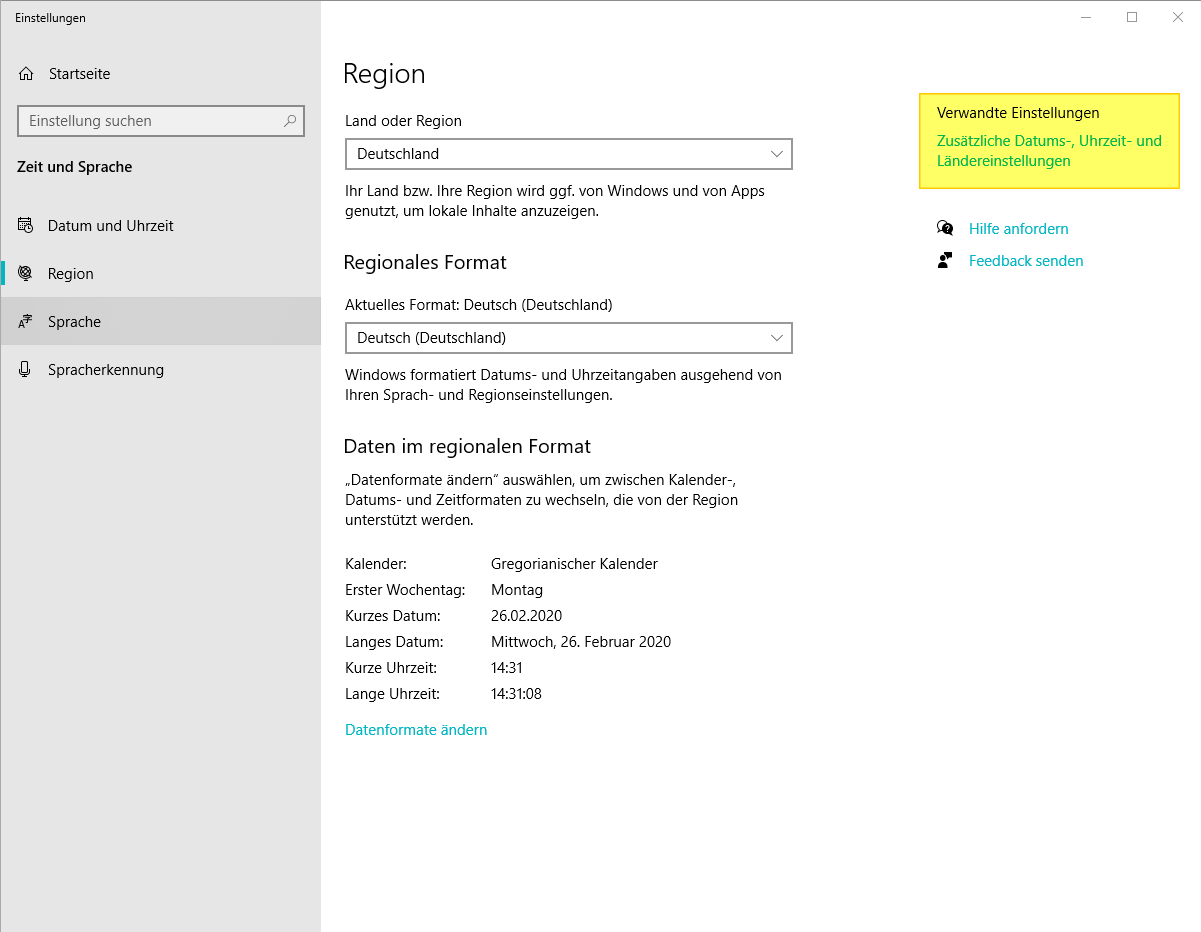Click the Region globe icon

click(26, 274)
